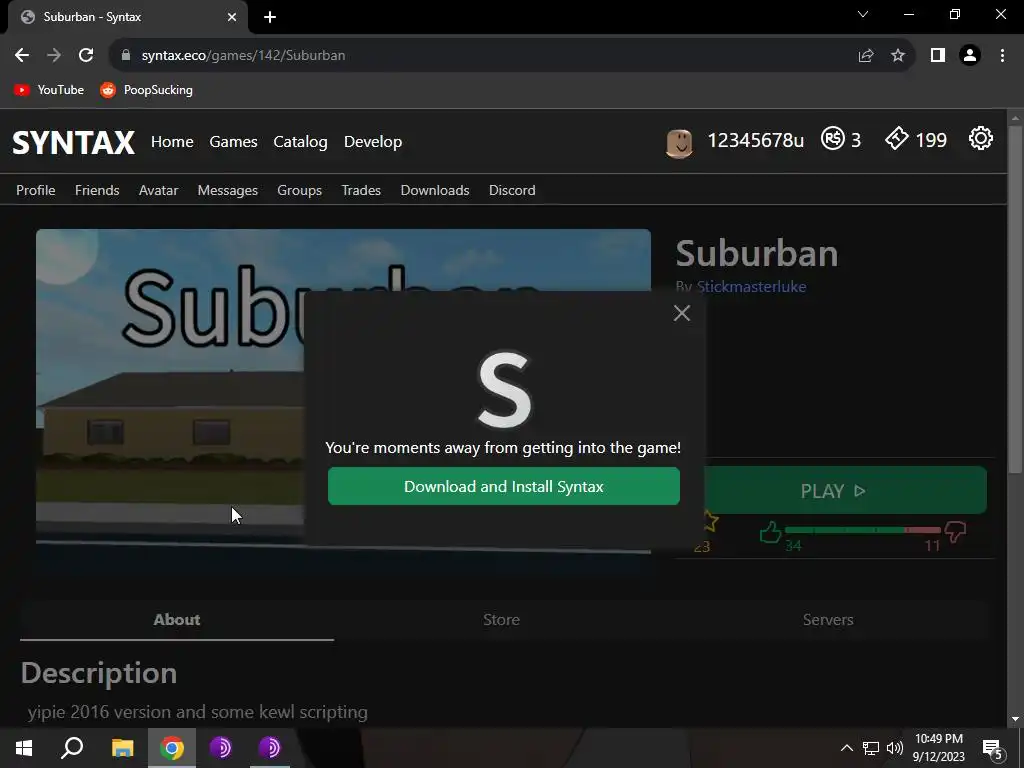The image size is (1024, 768).
Task: Open creator Stickmasterluke's profile
Action: pyautogui.click(x=752, y=287)
